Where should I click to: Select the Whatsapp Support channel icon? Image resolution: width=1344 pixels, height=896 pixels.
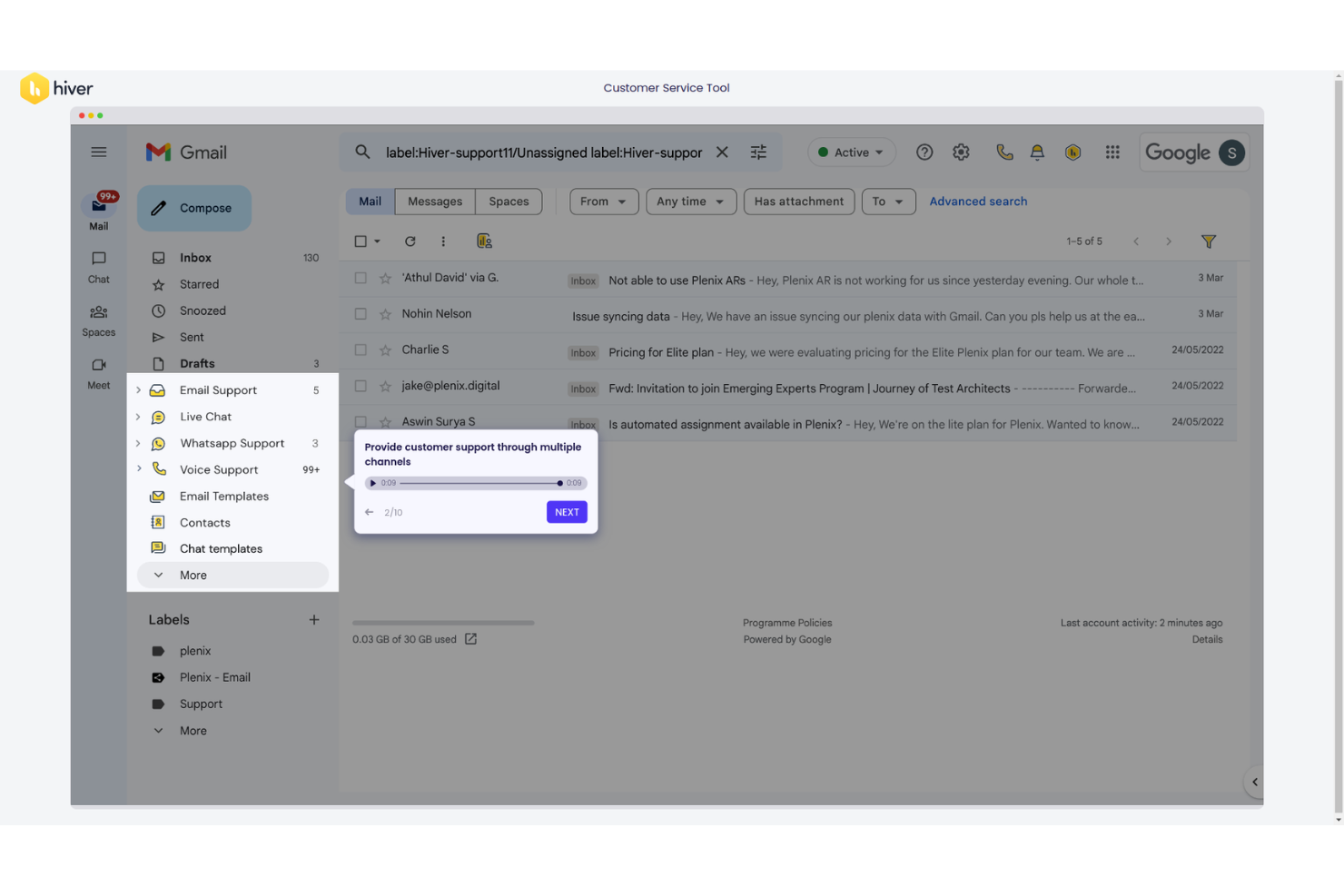159,443
